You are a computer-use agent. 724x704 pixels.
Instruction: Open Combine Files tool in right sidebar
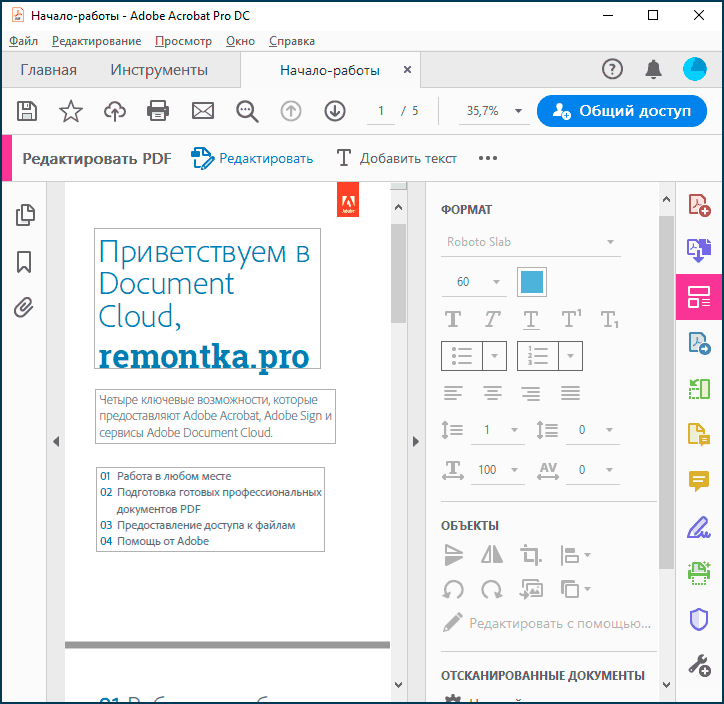pos(699,251)
